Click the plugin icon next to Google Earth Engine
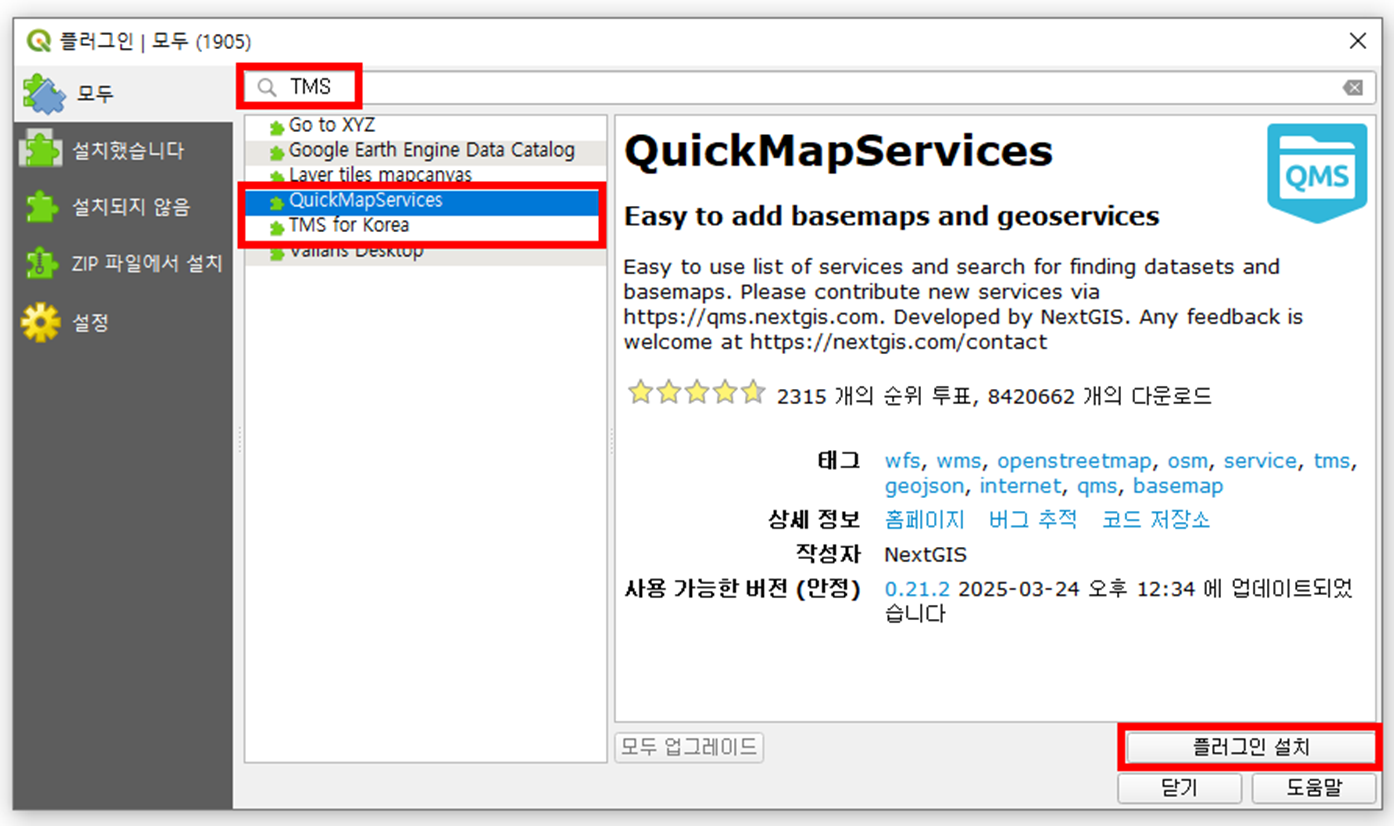Screen dimensions: 1394x826 [x=277, y=153]
